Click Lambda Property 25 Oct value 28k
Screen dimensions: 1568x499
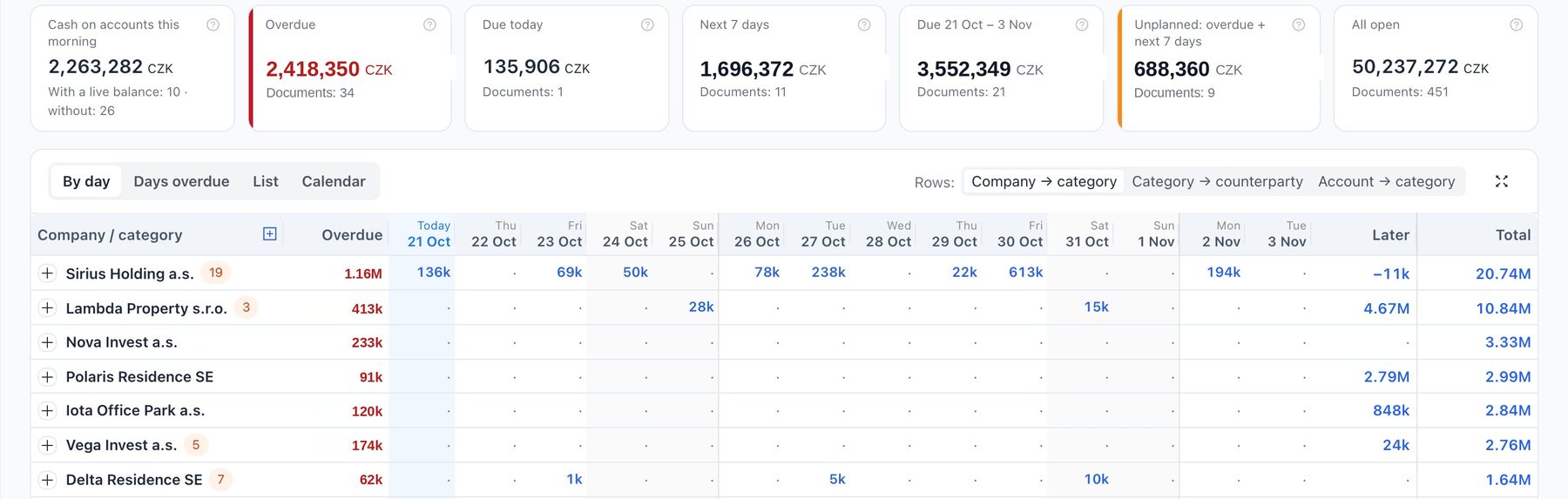701,307
